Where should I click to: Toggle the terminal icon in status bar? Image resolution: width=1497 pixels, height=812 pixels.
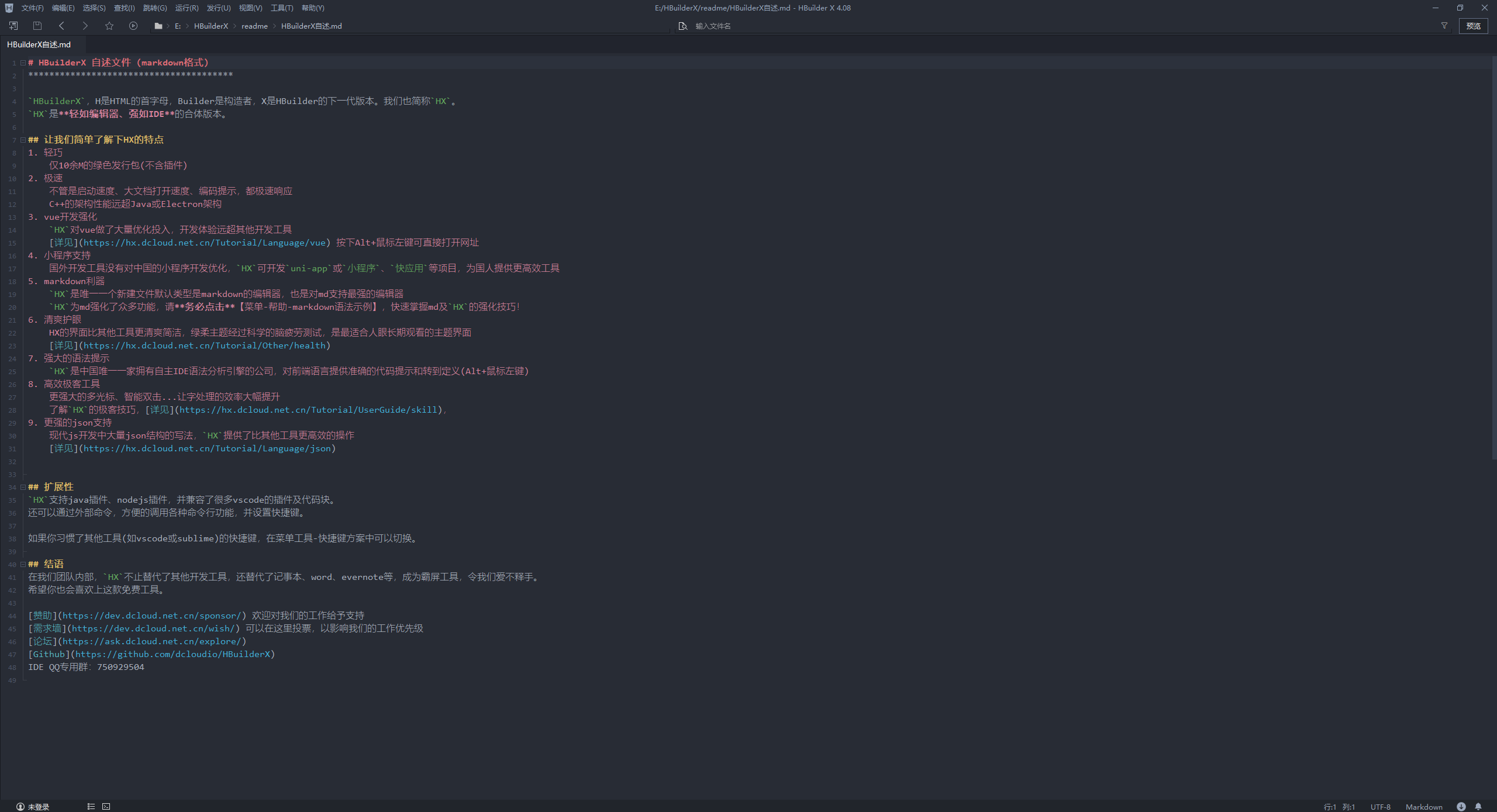106,806
